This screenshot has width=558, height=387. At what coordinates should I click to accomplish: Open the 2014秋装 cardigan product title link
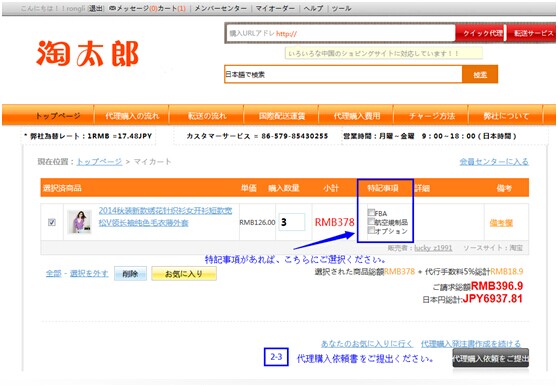(x=165, y=216)
